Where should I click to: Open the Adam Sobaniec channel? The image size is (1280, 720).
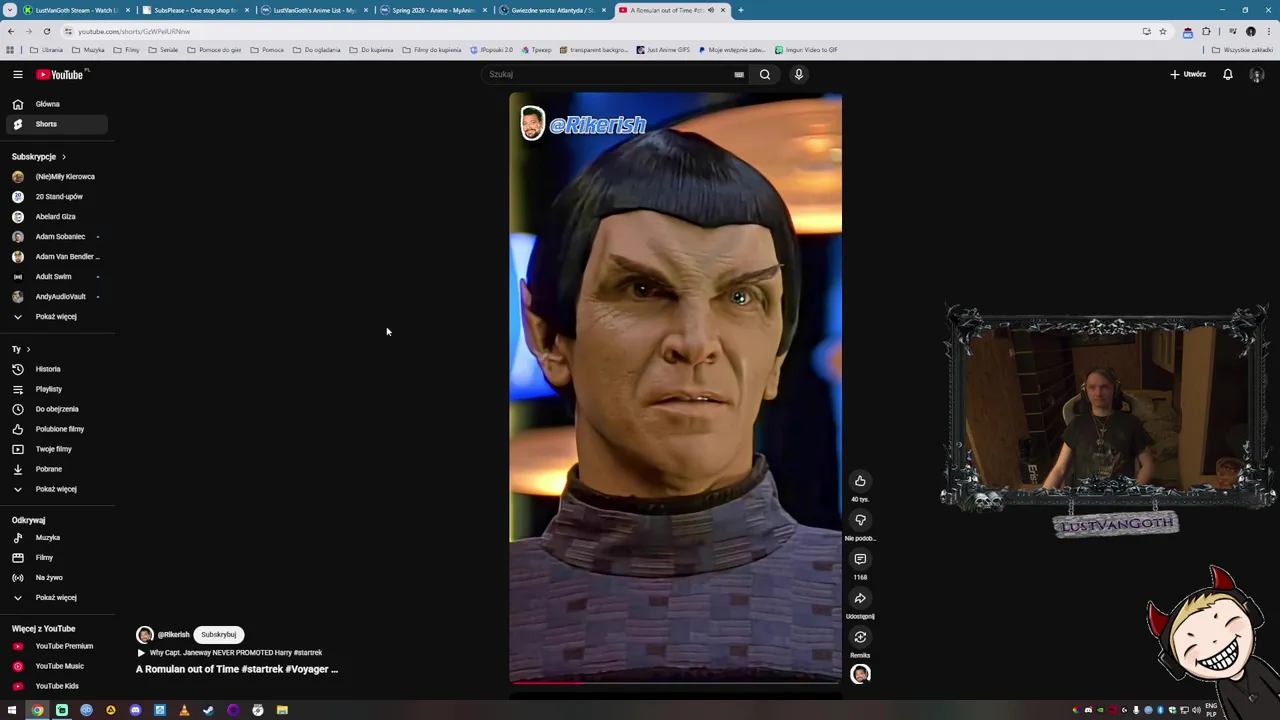tap(55, 236)
